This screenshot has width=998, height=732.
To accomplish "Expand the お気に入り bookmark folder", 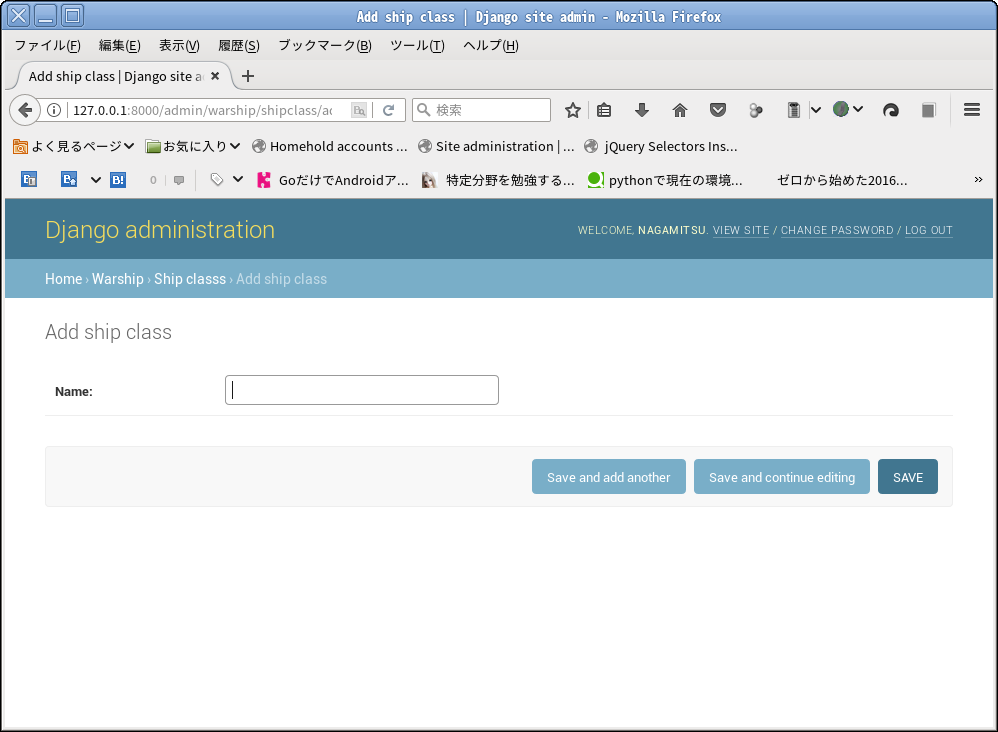I will (x=193, y=146).
